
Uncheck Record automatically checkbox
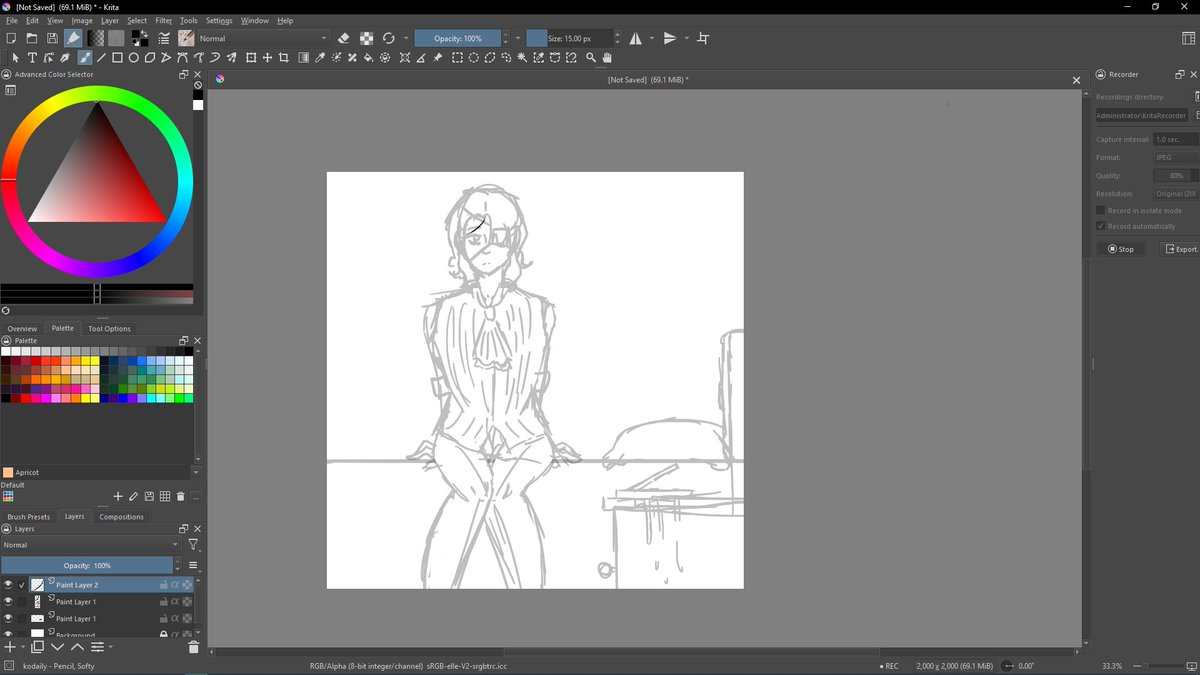click(1101, 226)
